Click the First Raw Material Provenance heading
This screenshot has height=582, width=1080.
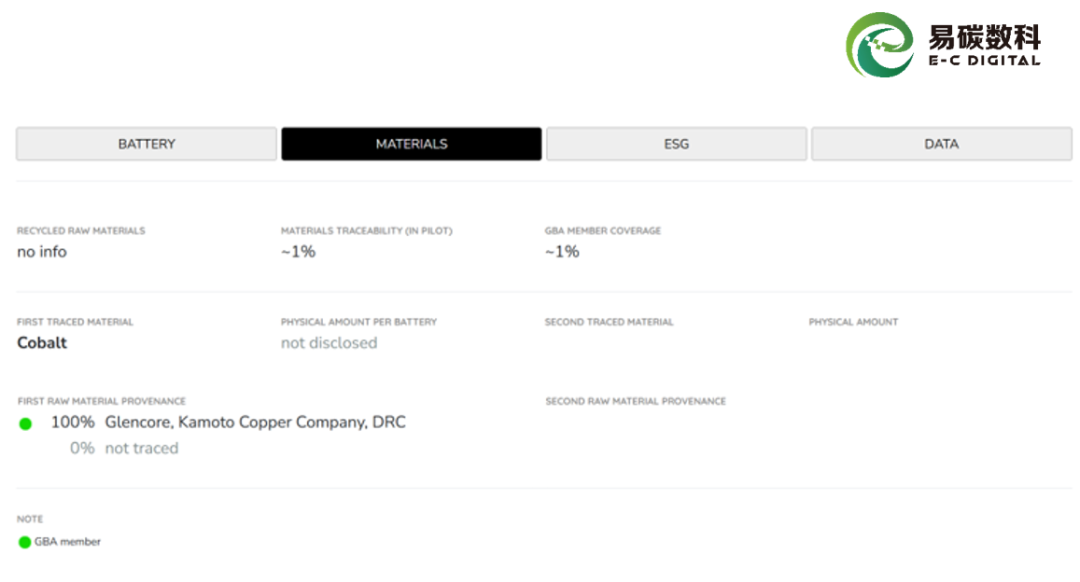pos(101,401)
